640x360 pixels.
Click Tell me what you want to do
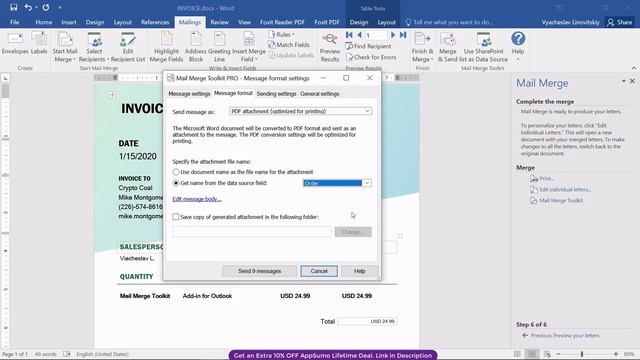pos(449,22)
